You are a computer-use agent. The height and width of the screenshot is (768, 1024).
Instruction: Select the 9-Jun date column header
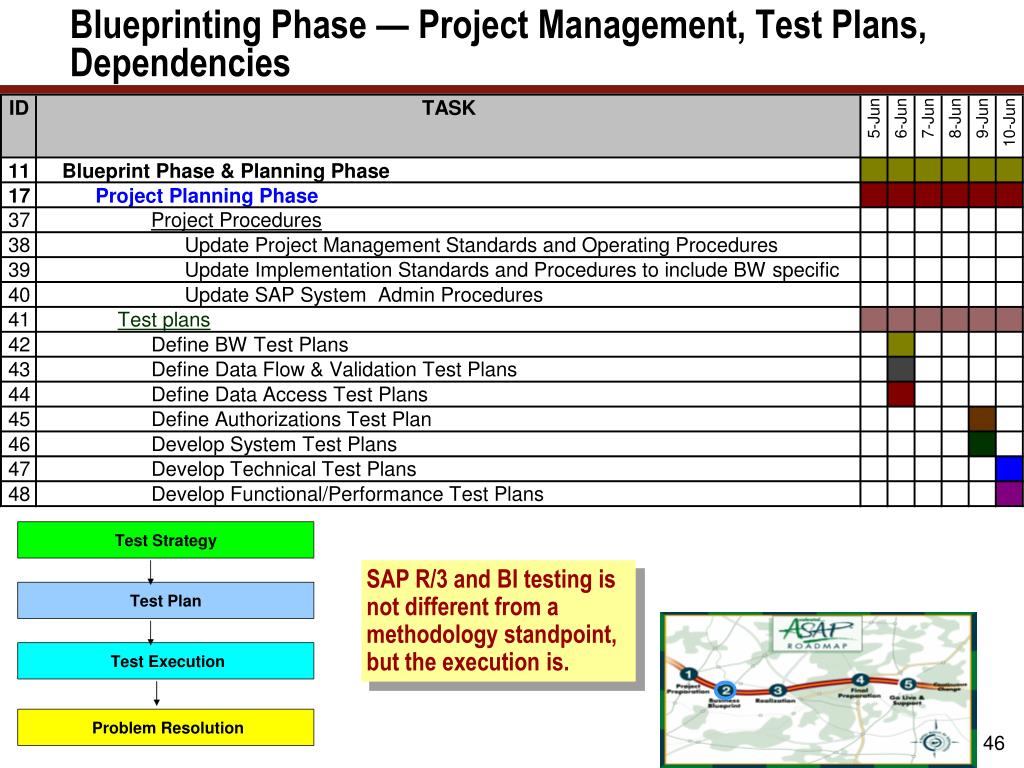[x=982, y=126]
